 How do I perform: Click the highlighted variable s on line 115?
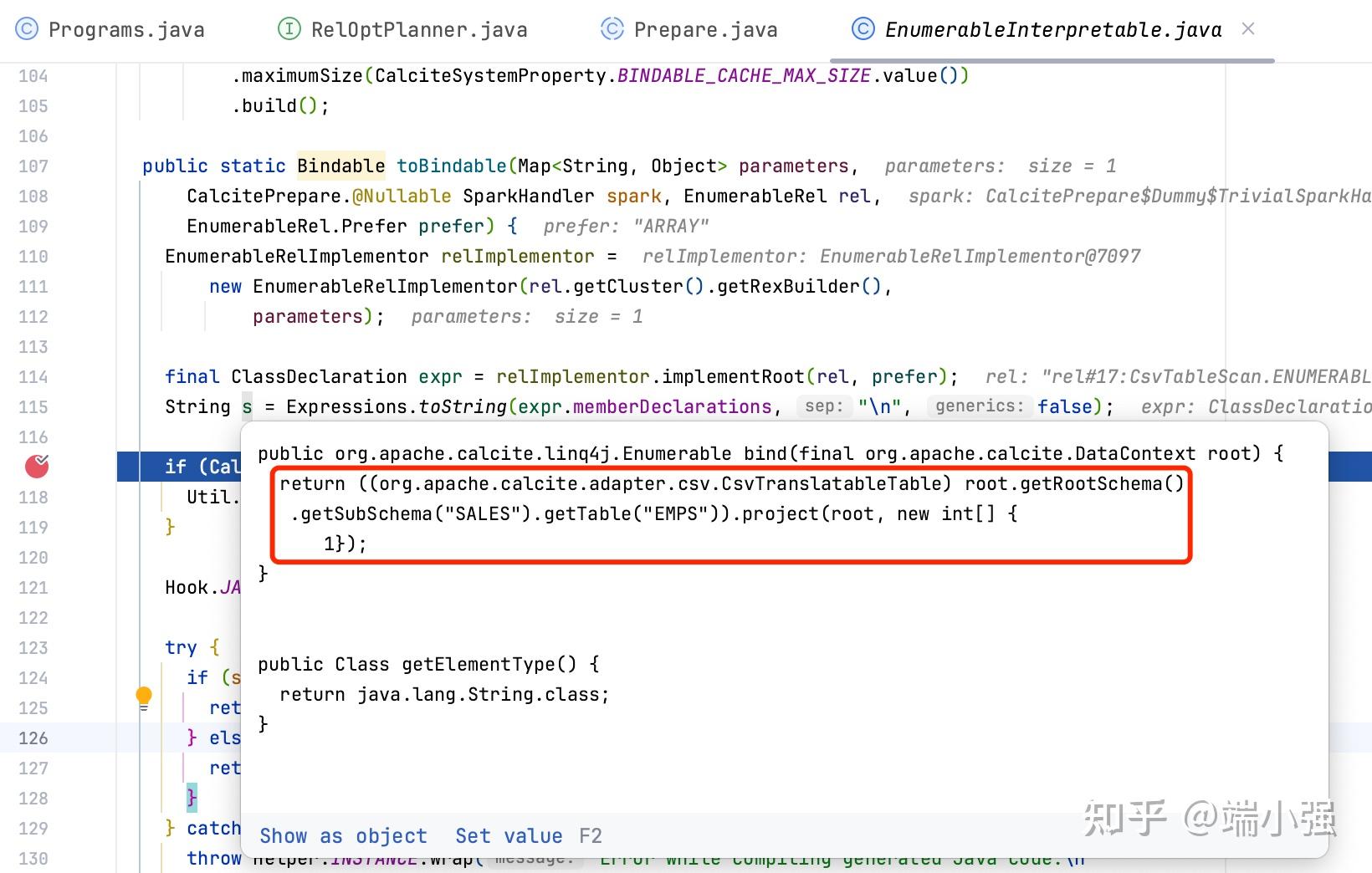click(x=247, y=407)
